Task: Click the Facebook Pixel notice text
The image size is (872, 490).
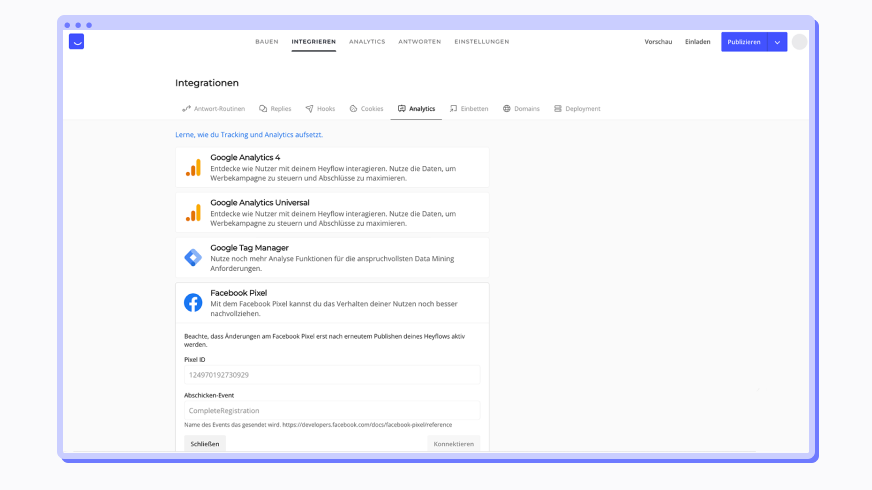Action: click(325, 340)
